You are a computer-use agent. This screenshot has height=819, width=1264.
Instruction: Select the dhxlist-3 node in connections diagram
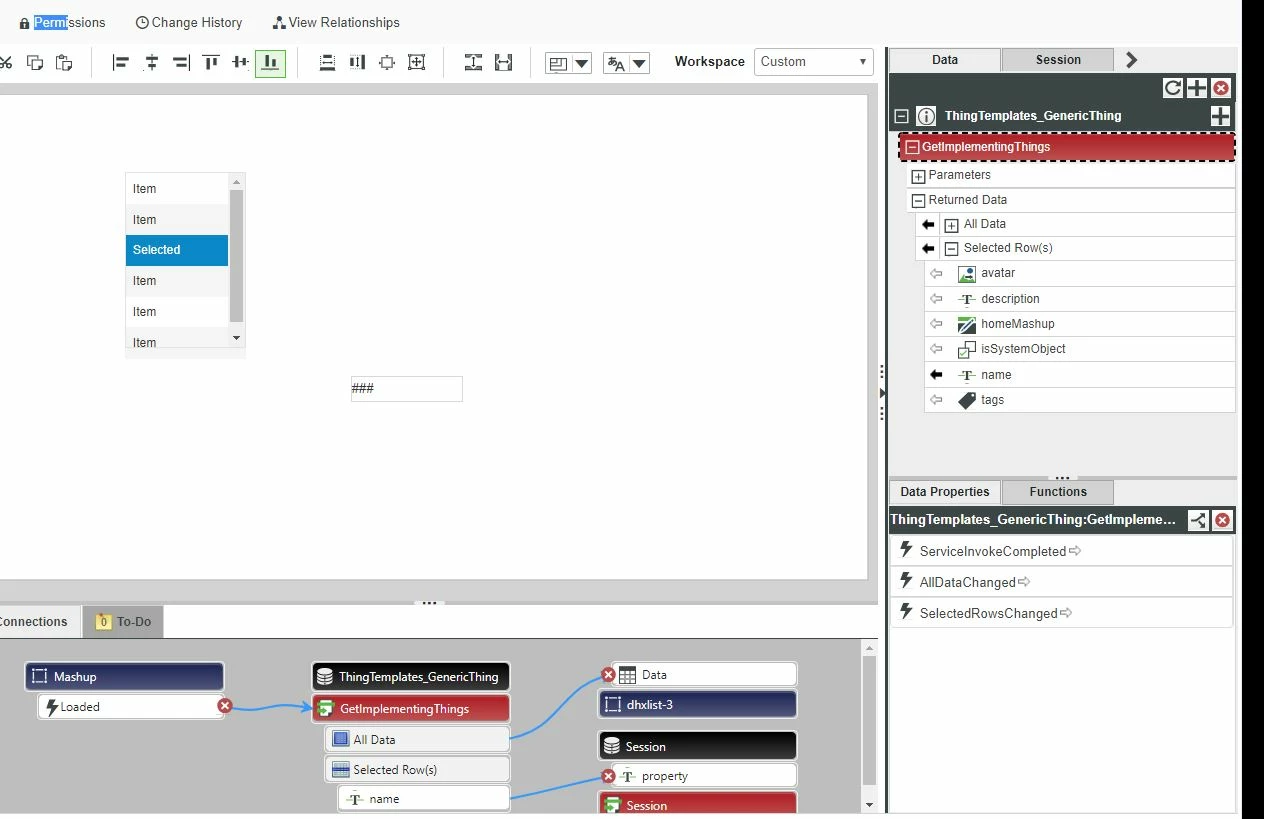click(x=698, y=704)
